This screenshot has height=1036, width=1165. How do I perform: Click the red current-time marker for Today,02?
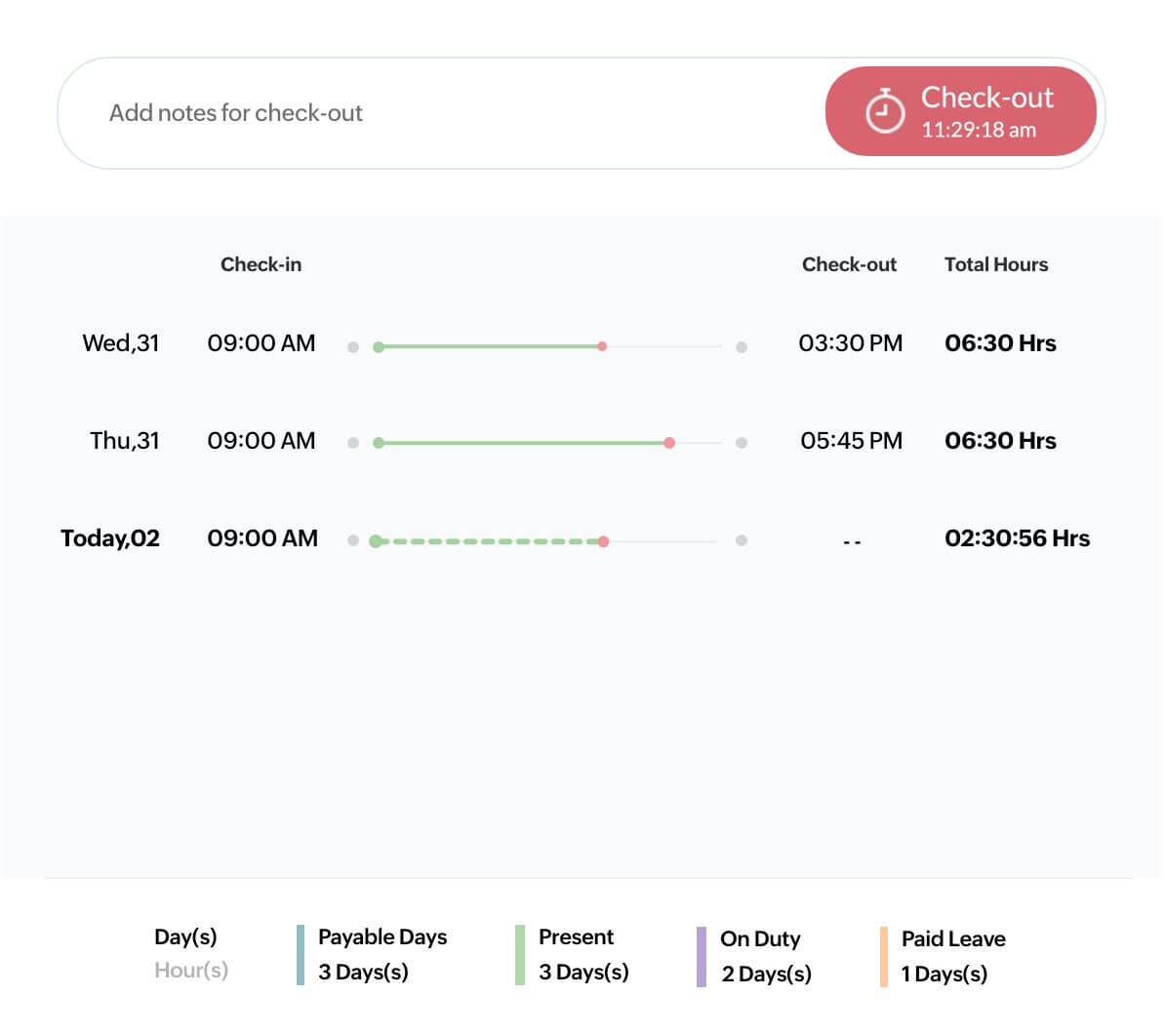604,541
